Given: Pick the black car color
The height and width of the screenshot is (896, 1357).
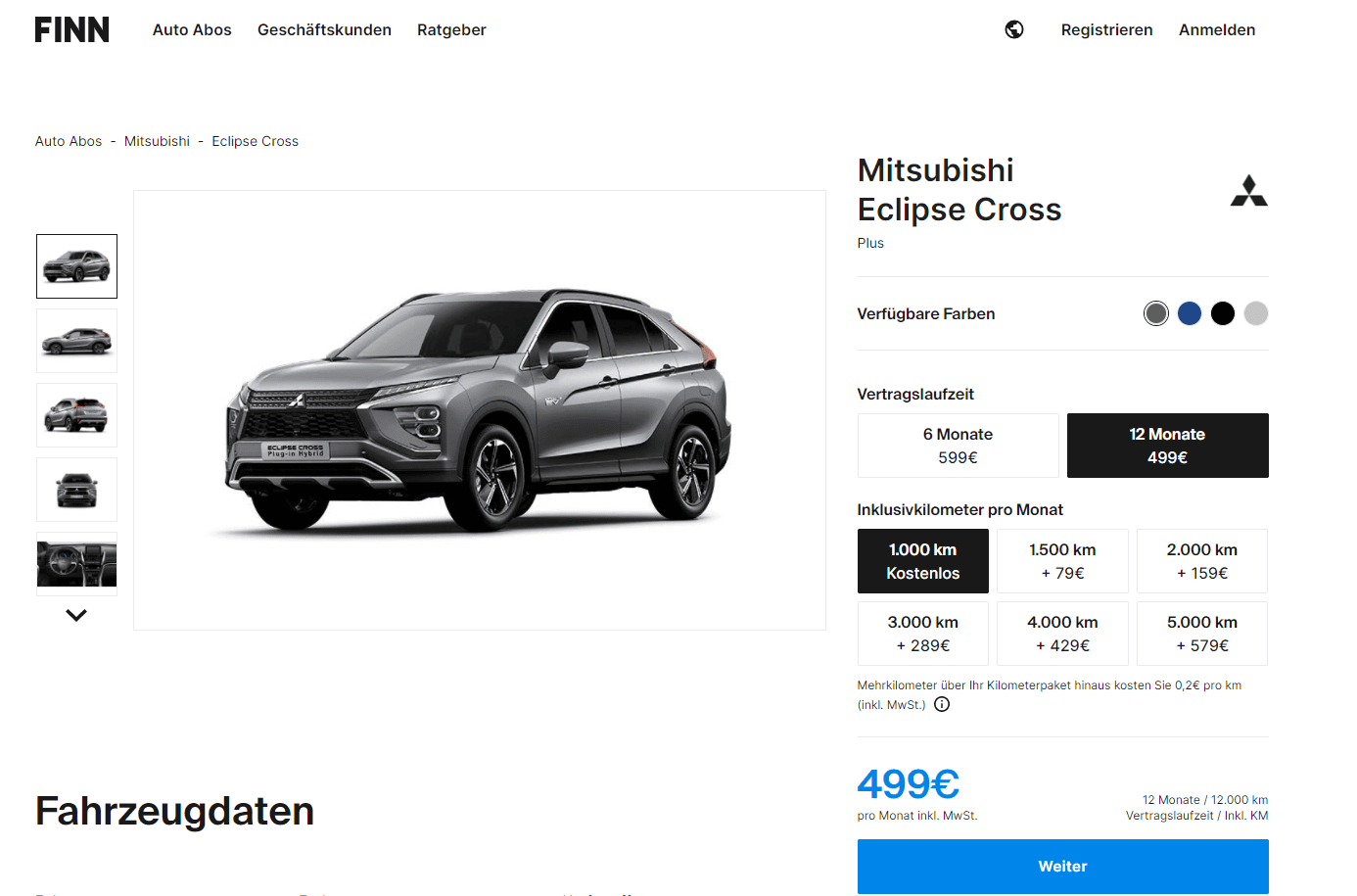Looking at the screenshot, I should point(1223,313).
